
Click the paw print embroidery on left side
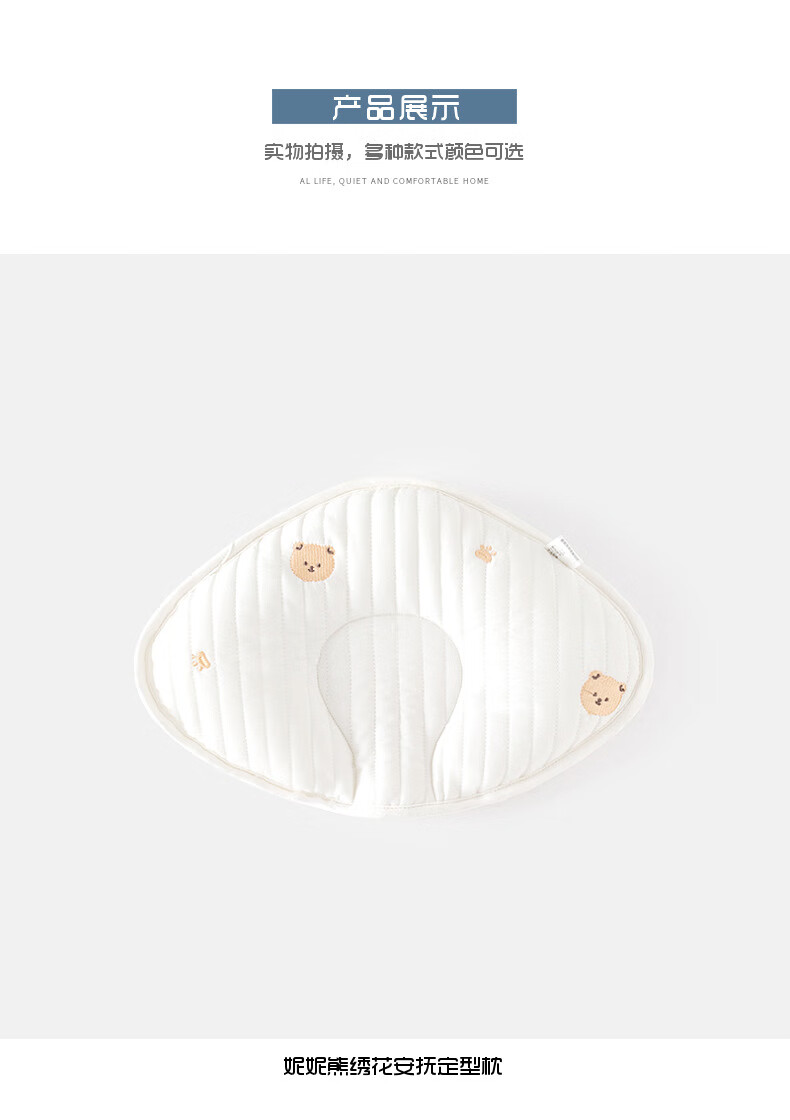point(201,661)
